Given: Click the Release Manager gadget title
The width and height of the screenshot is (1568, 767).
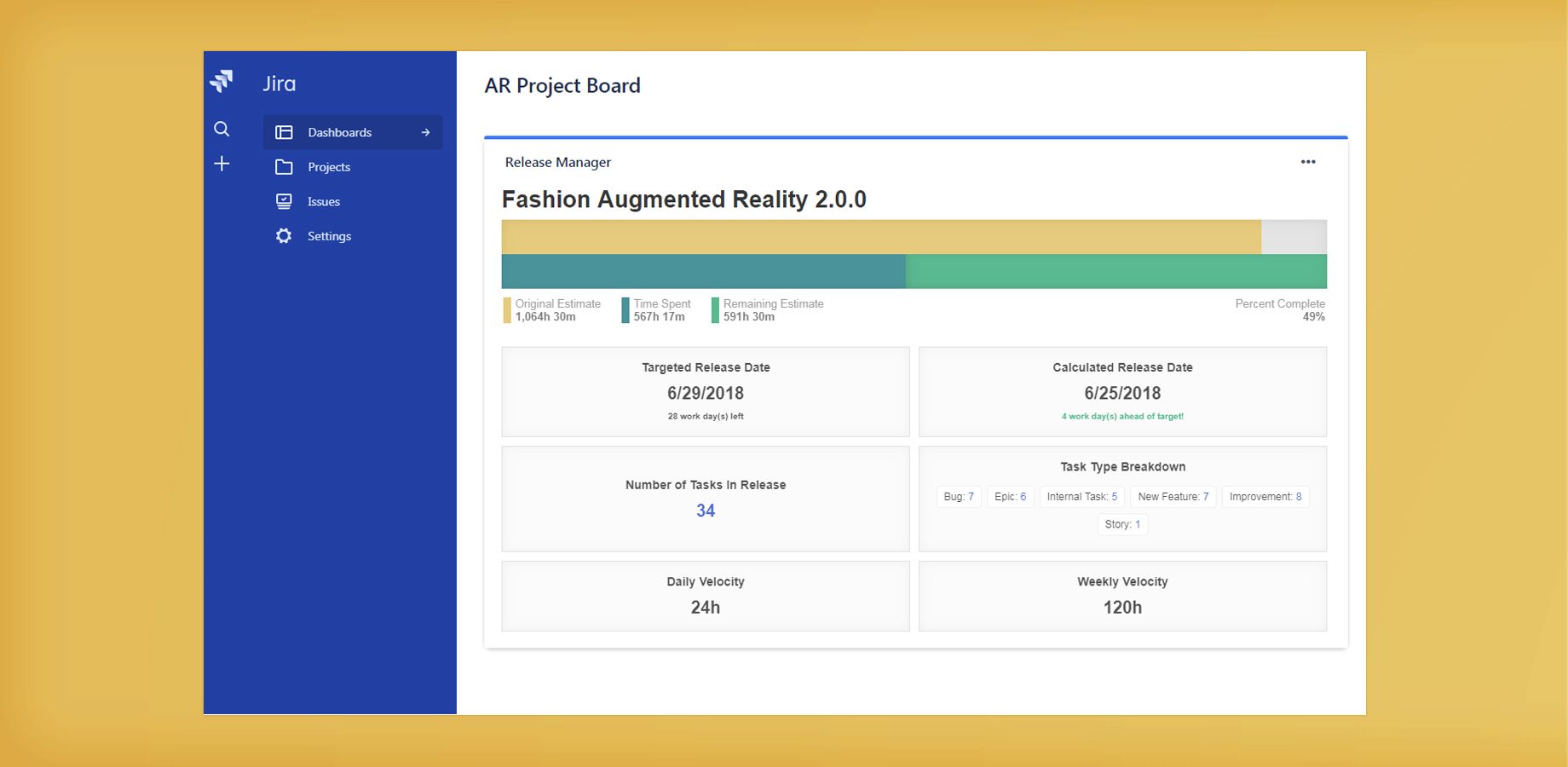Looking at the screenshot, I should click(x=558, y=162).
